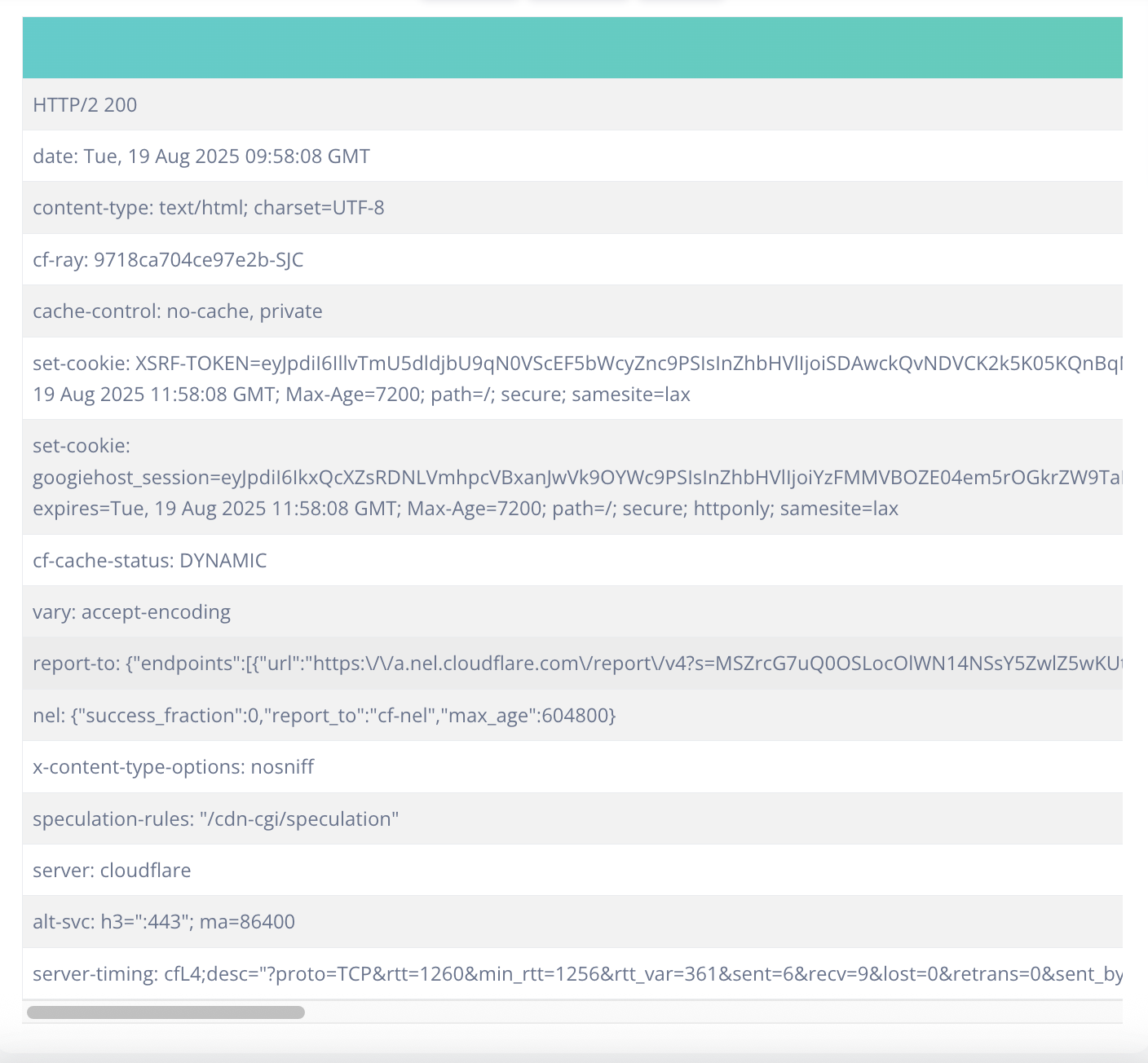This screenshot has height=1063, width=1148.
Task: Select the cf-ray header row
Action: pyautogui.click(x=168, y=260)
